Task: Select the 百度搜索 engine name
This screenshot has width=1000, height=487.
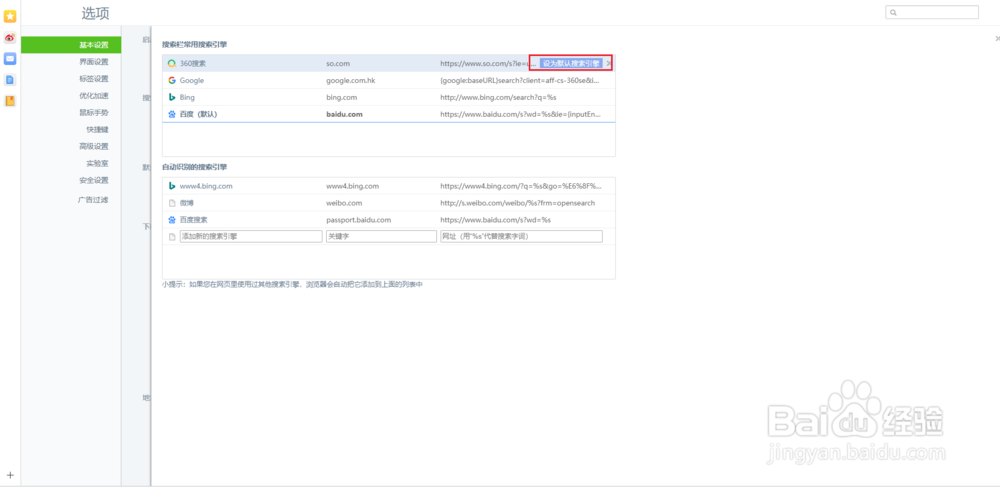Action: 194,219
